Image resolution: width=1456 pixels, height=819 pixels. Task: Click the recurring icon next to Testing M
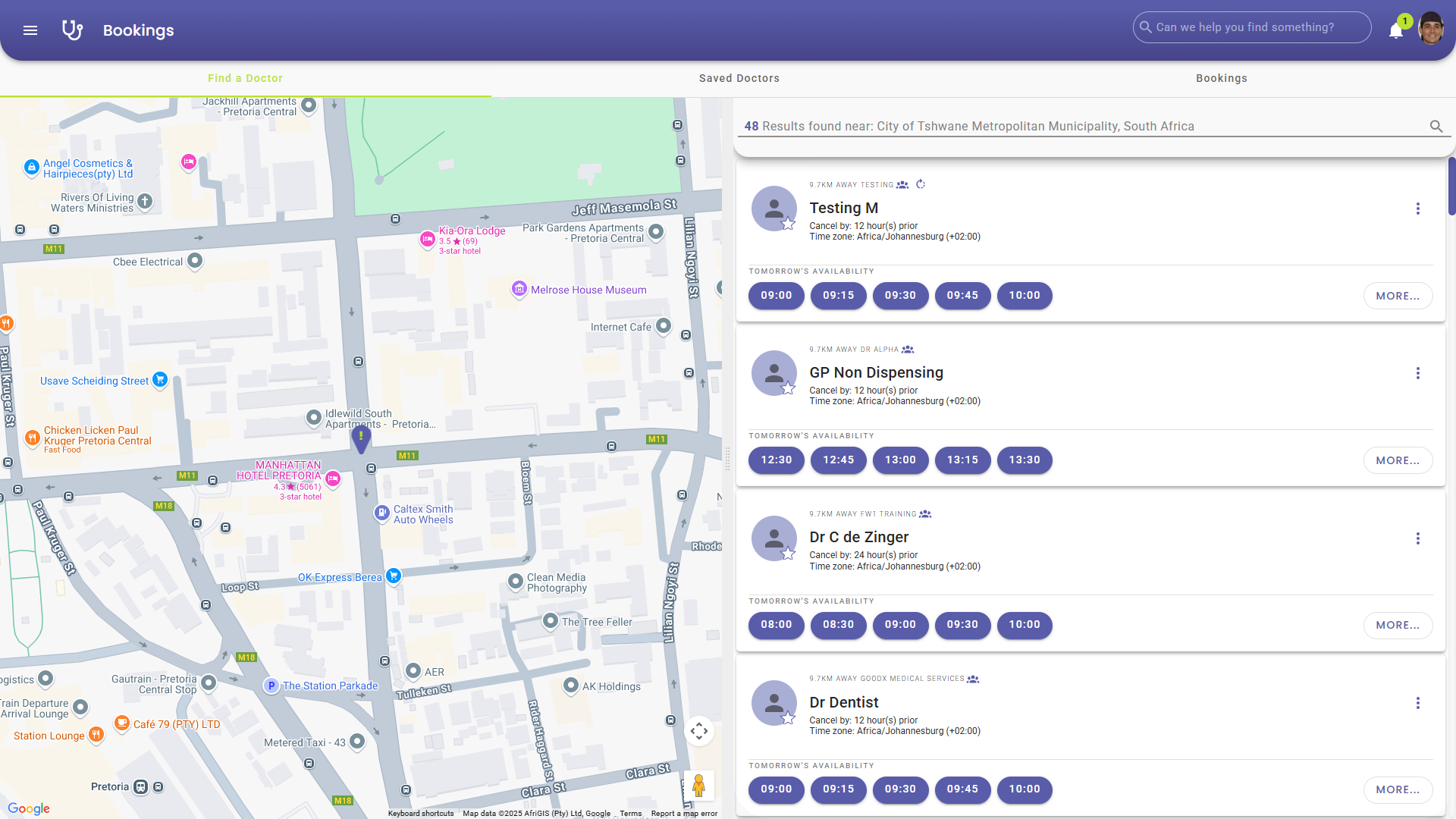(x=921, y=184)
